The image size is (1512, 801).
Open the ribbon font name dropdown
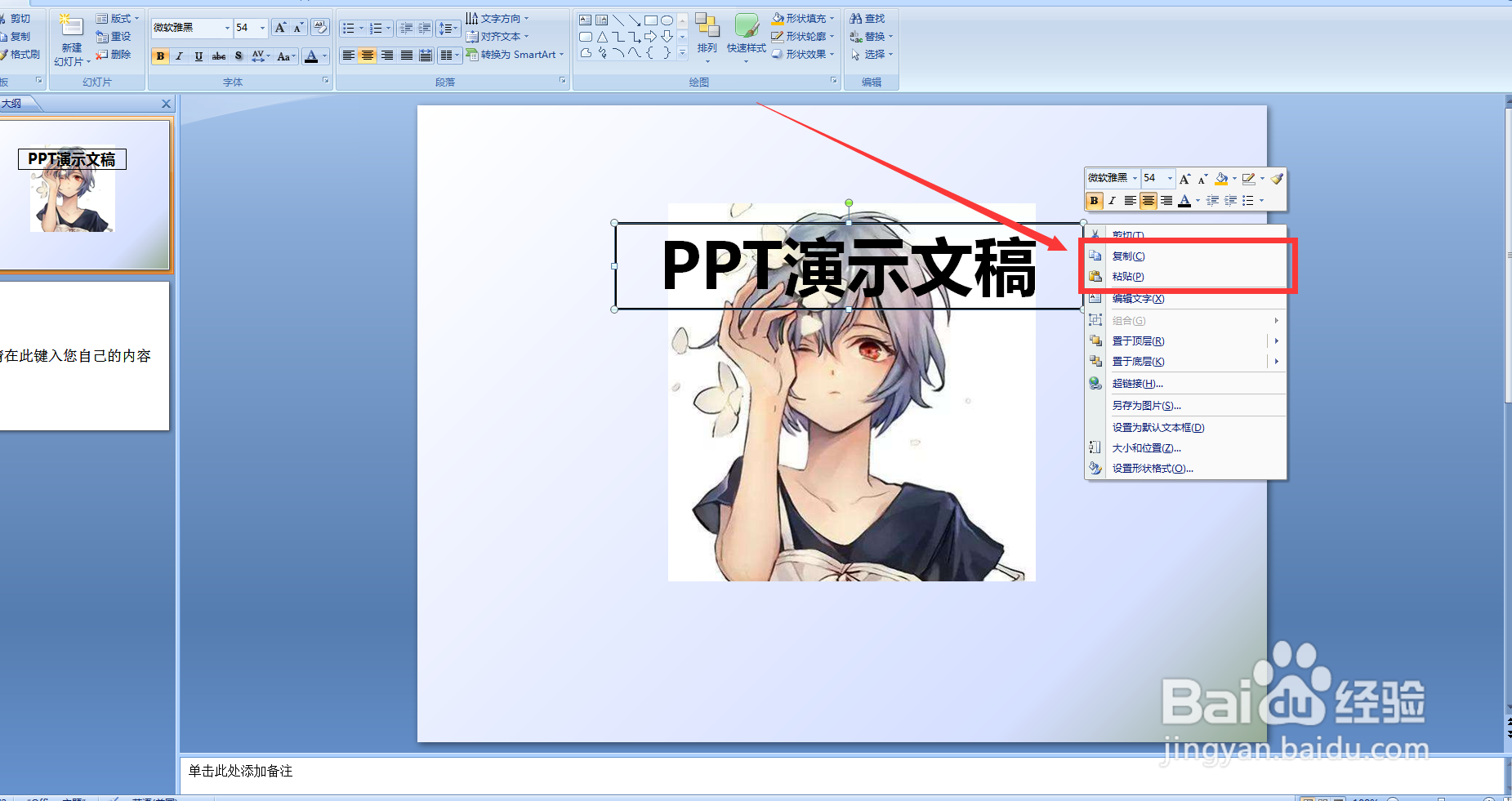227,28
